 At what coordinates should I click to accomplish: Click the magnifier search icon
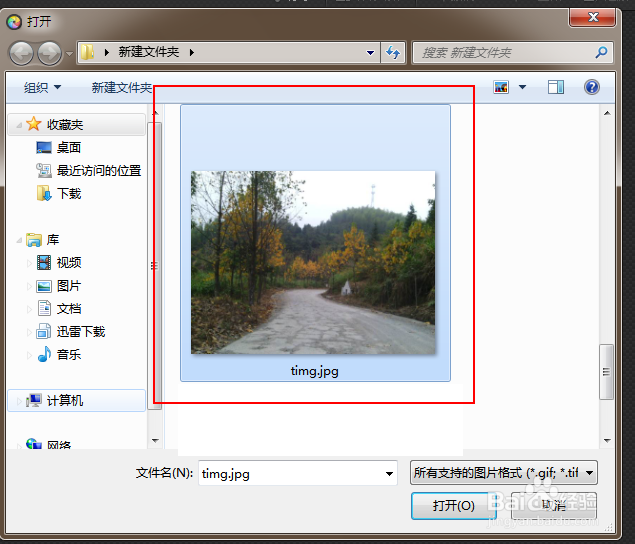(x=601, y=52)
